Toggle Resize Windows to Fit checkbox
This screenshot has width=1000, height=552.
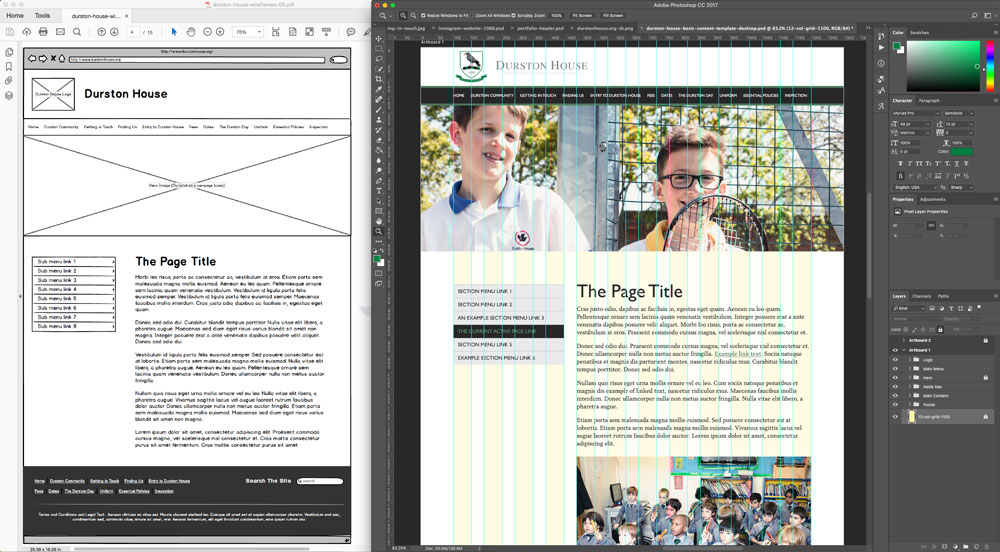click(423, 15)
